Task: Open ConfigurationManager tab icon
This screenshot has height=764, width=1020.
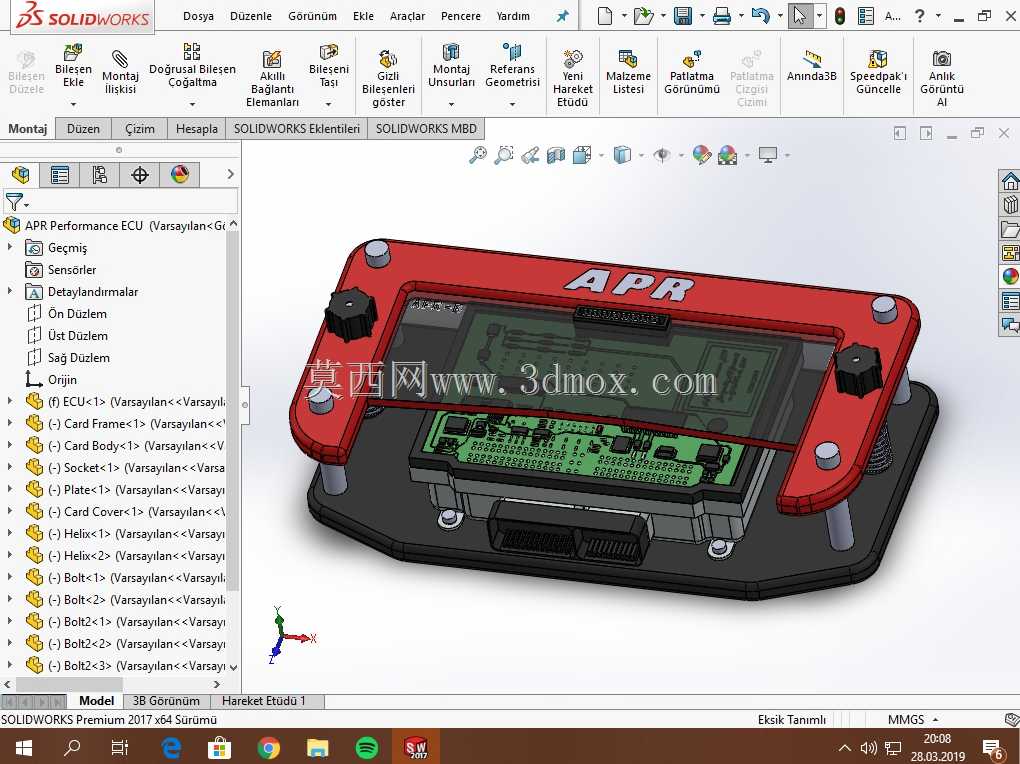Action: pos(99,174)
